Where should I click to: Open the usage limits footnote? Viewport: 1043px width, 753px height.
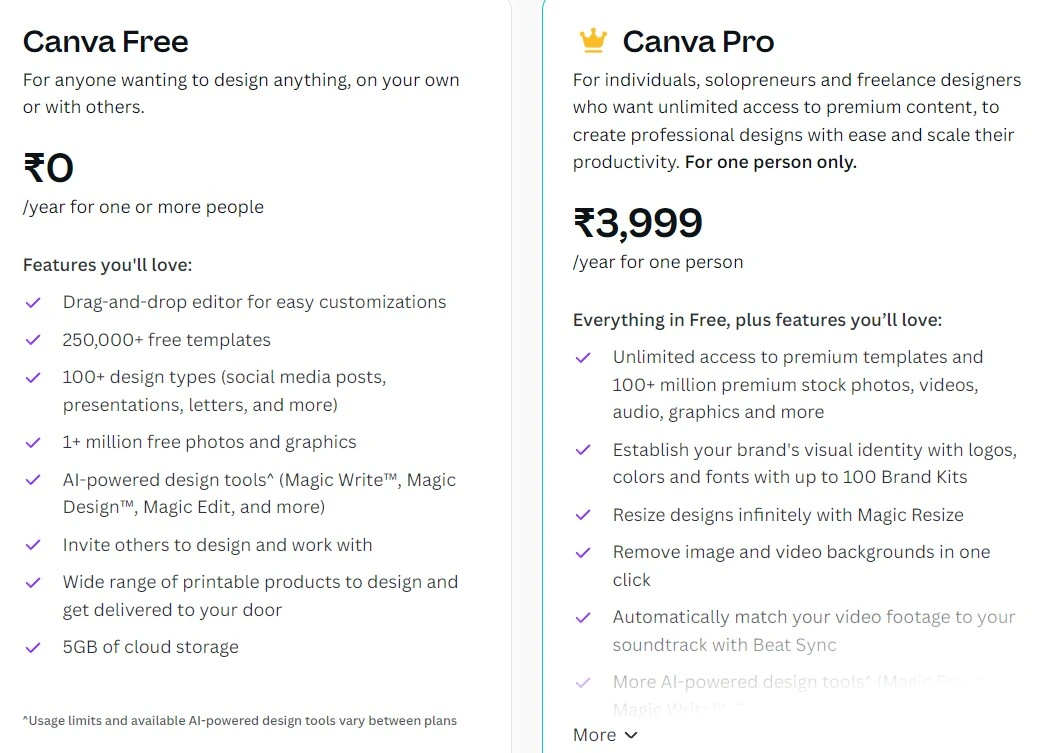239,720
